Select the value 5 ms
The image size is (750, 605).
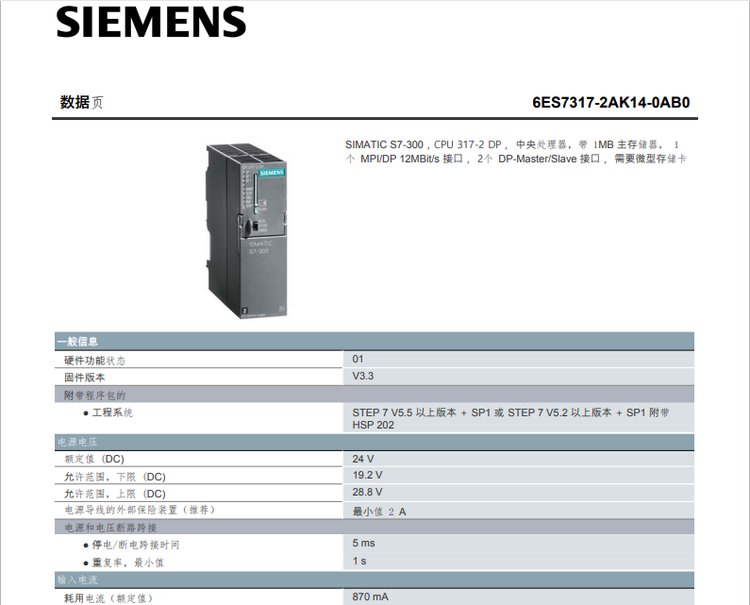(364, 543)
